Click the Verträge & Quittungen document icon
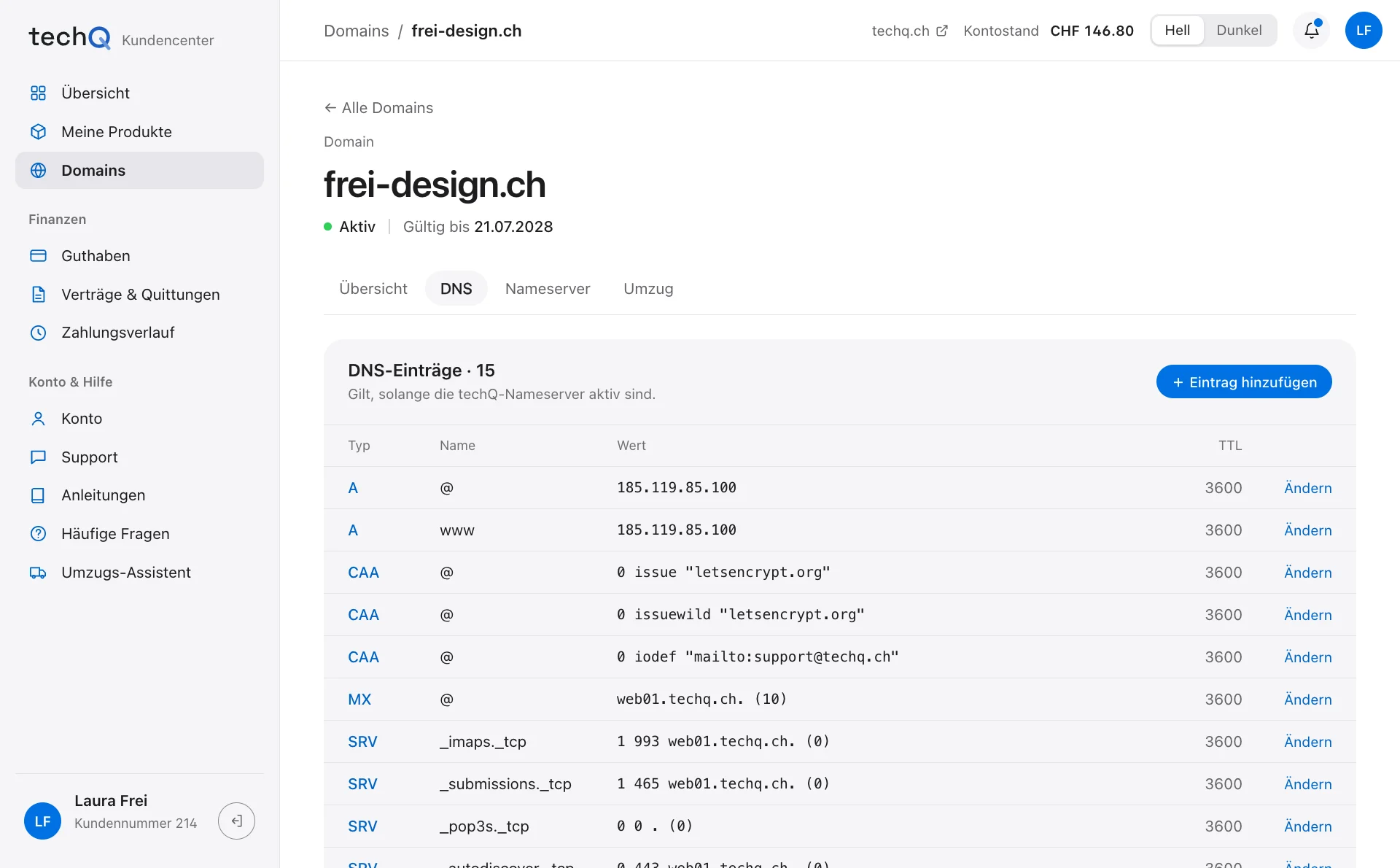The image size is (1400, 868). 38,295
